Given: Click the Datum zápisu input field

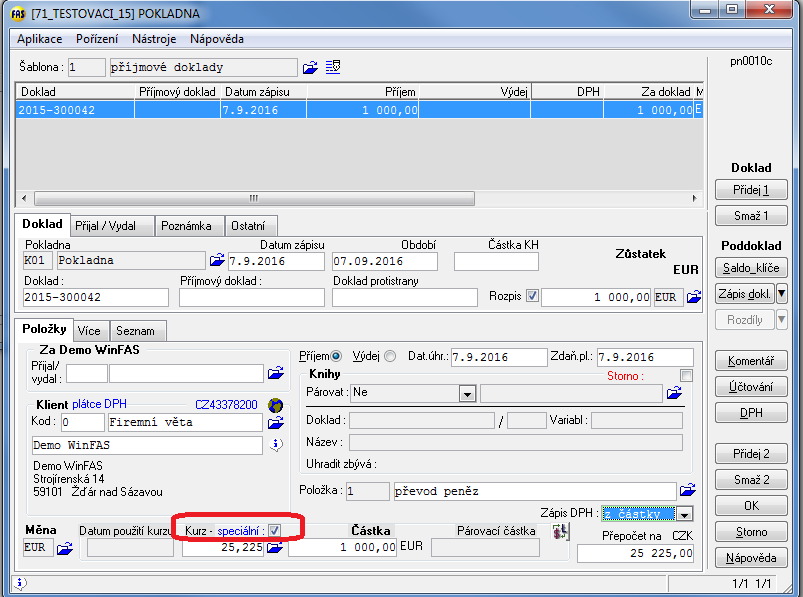Looking at the screenshot, I should [x=278, y=261].
